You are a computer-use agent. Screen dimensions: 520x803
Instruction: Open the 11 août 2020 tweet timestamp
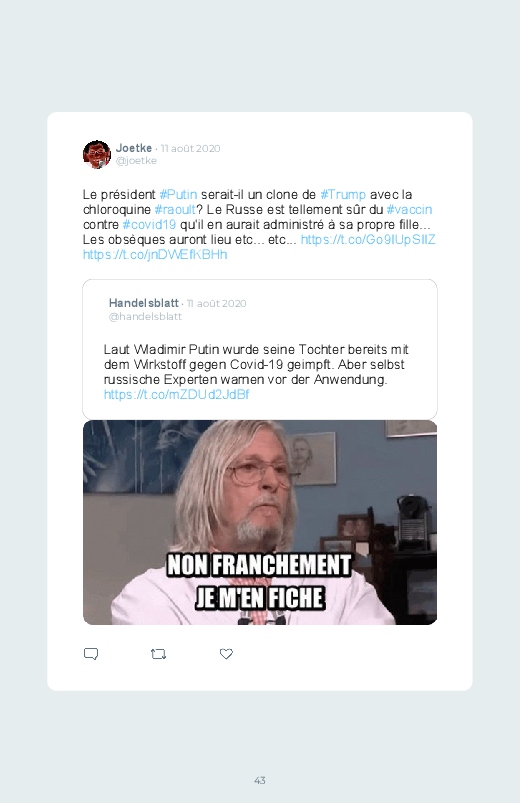pyautogui.click(x=191, y=149)
